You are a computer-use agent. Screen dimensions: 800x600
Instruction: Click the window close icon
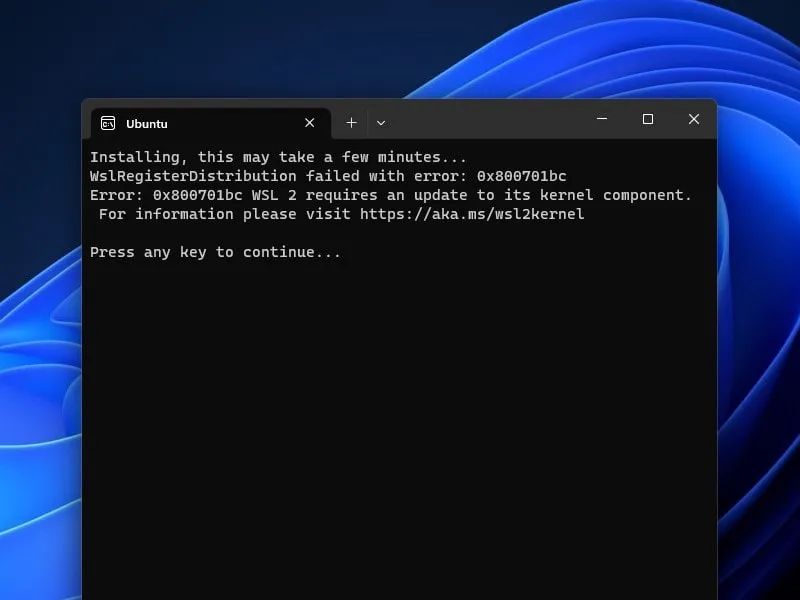point(694,119)
